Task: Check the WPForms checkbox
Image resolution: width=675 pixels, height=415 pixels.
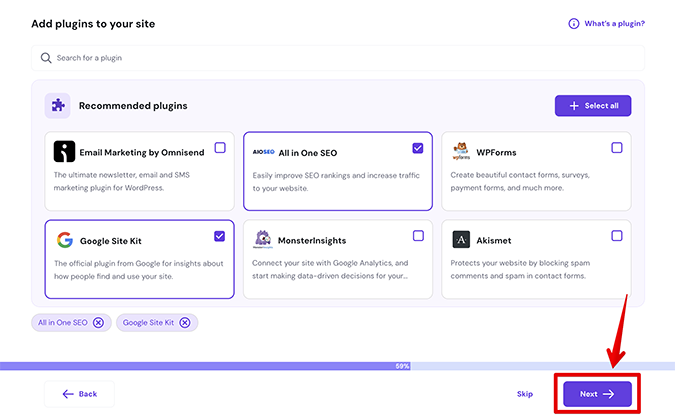Action: coord(617,148)
